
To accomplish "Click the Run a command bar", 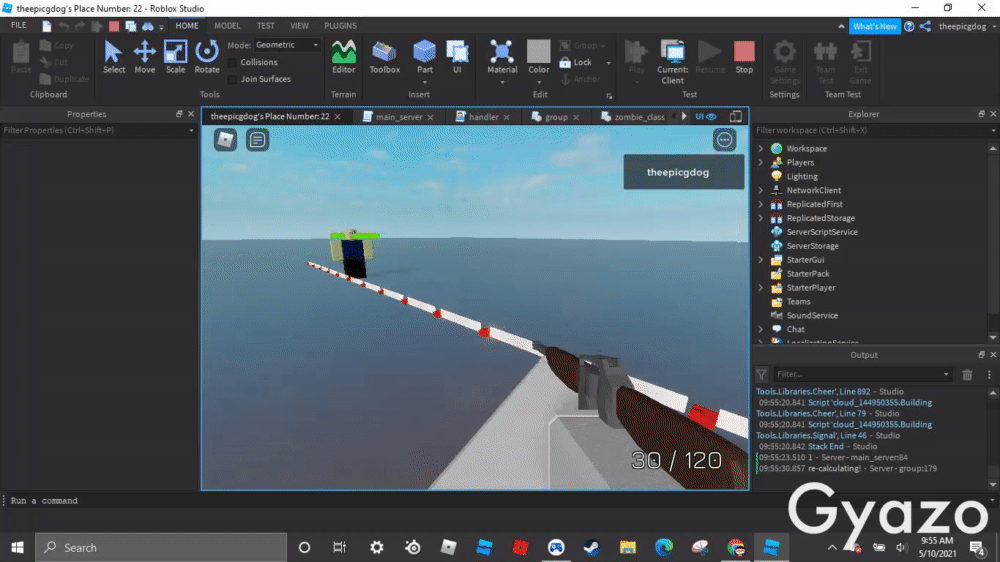I will pyautogui.click(x=497, y=501).
